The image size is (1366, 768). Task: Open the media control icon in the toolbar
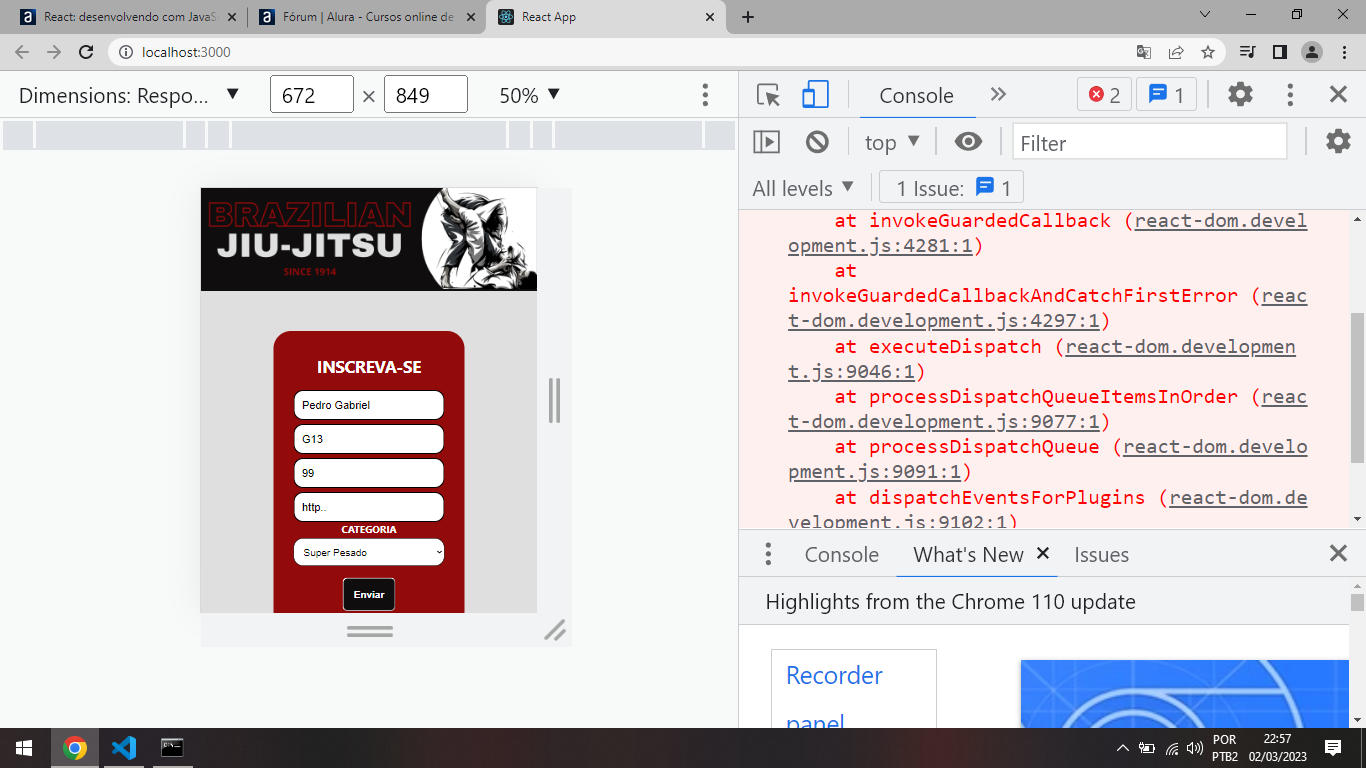[x=1247, y=52]
